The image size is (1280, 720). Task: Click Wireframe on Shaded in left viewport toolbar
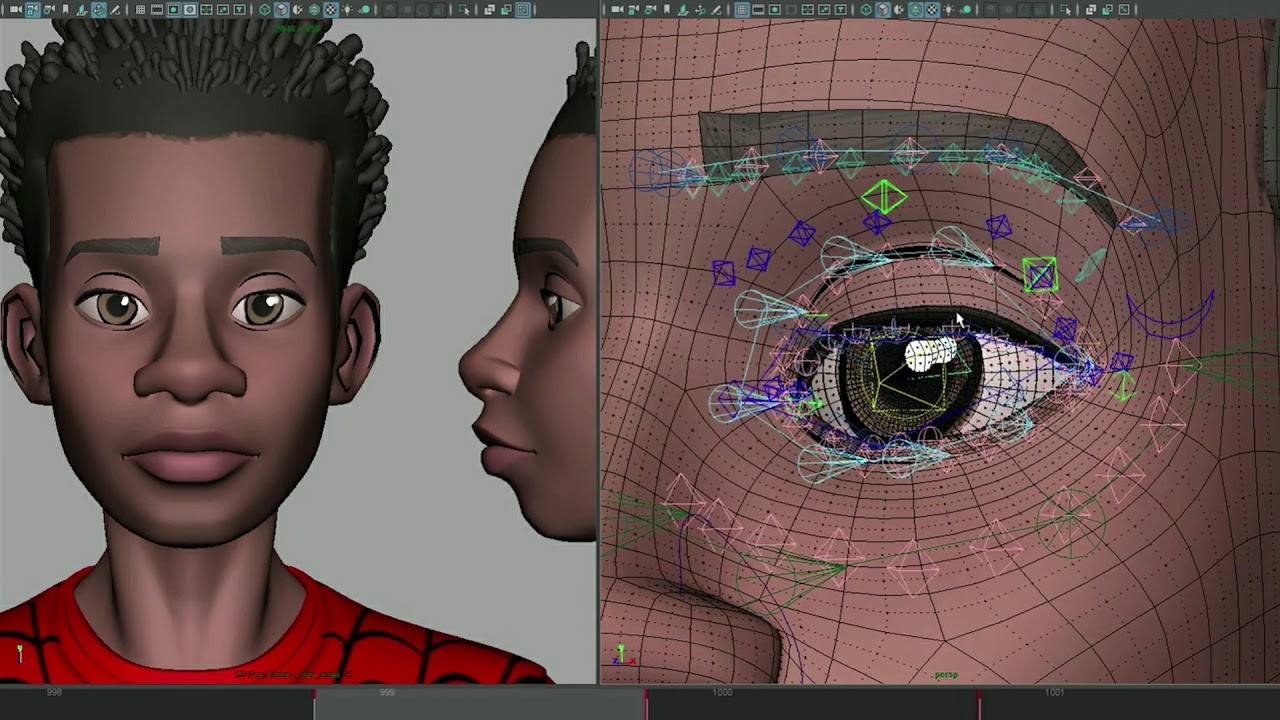pos(314,10)
